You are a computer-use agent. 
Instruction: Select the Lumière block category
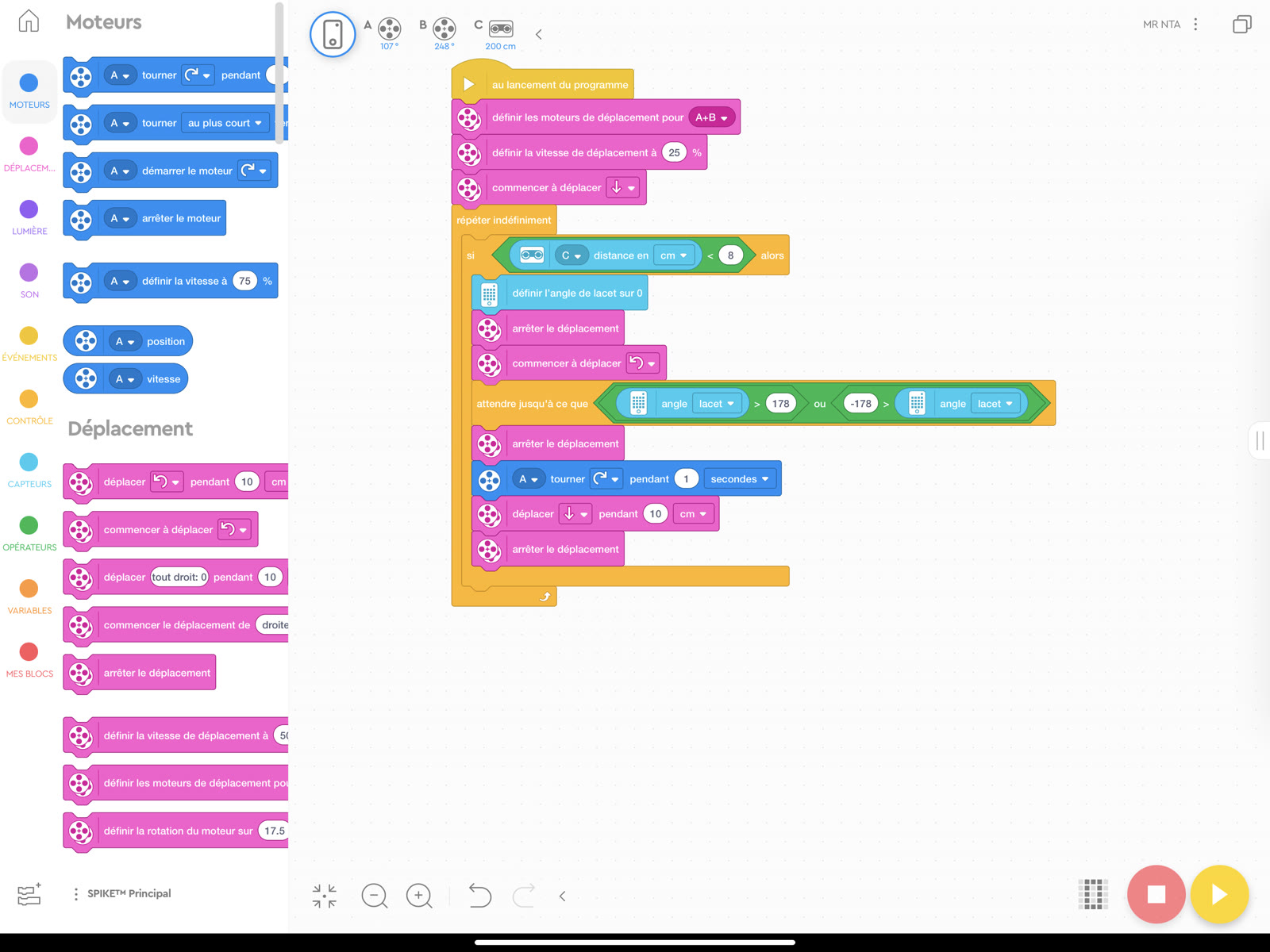point(29,218)
